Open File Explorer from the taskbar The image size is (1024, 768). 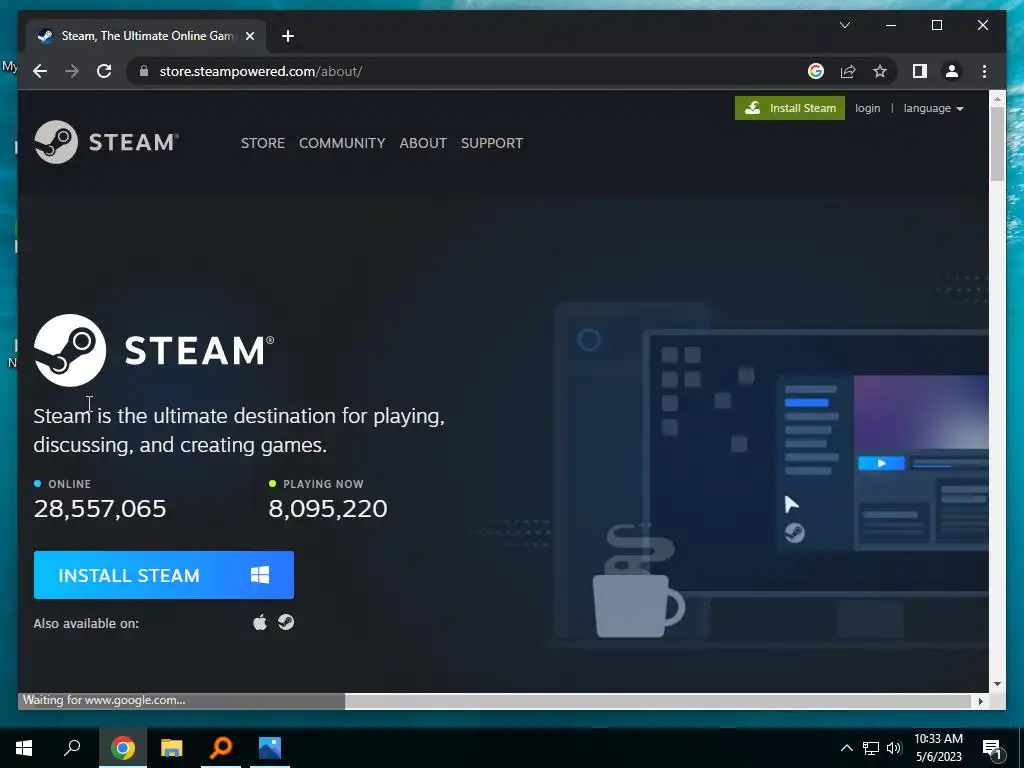pyautogui.click(x=172, y=748)
